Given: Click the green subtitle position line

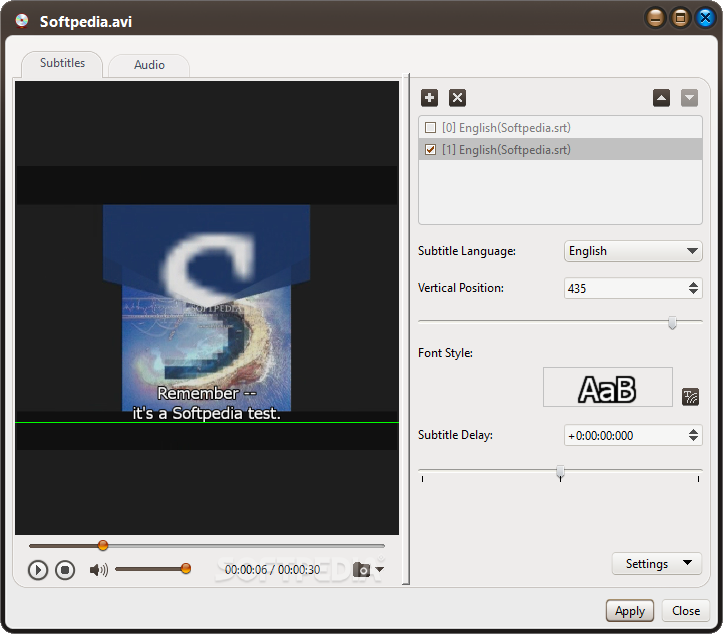Looking at the screenshot, I should pyautogui.click(x=207, y=422).
